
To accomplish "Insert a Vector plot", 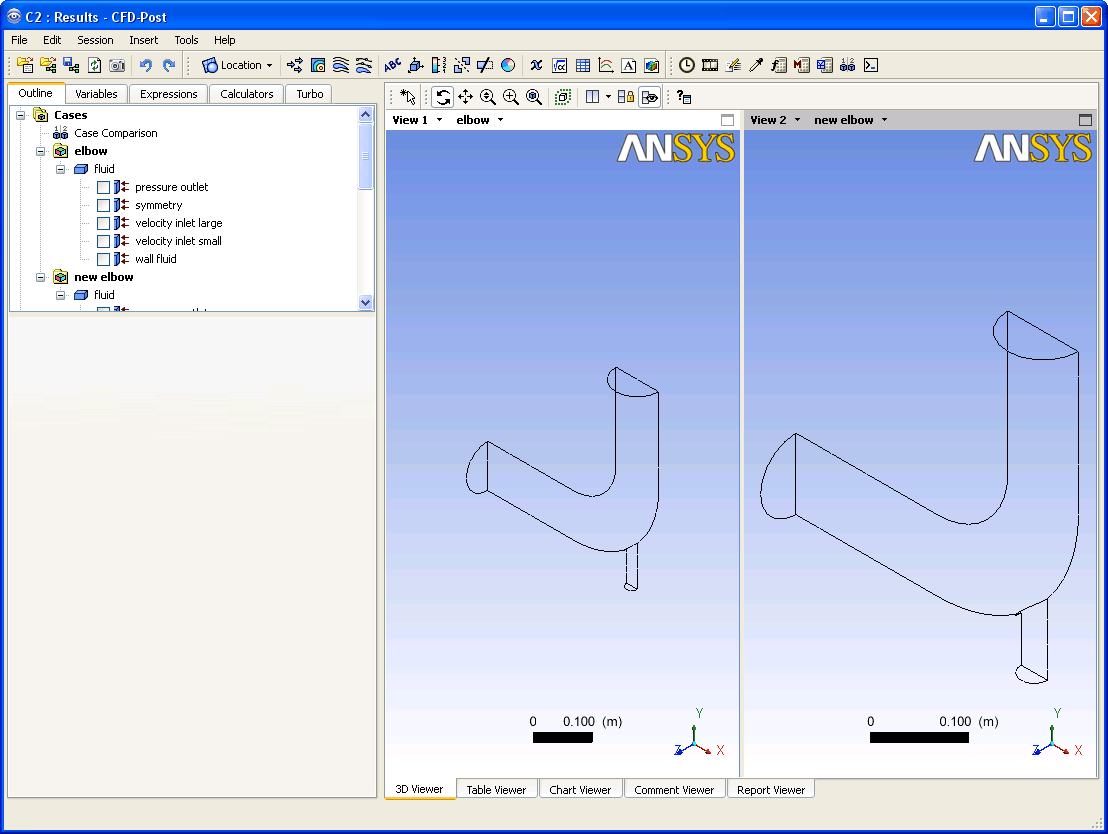I will [295, 65].
